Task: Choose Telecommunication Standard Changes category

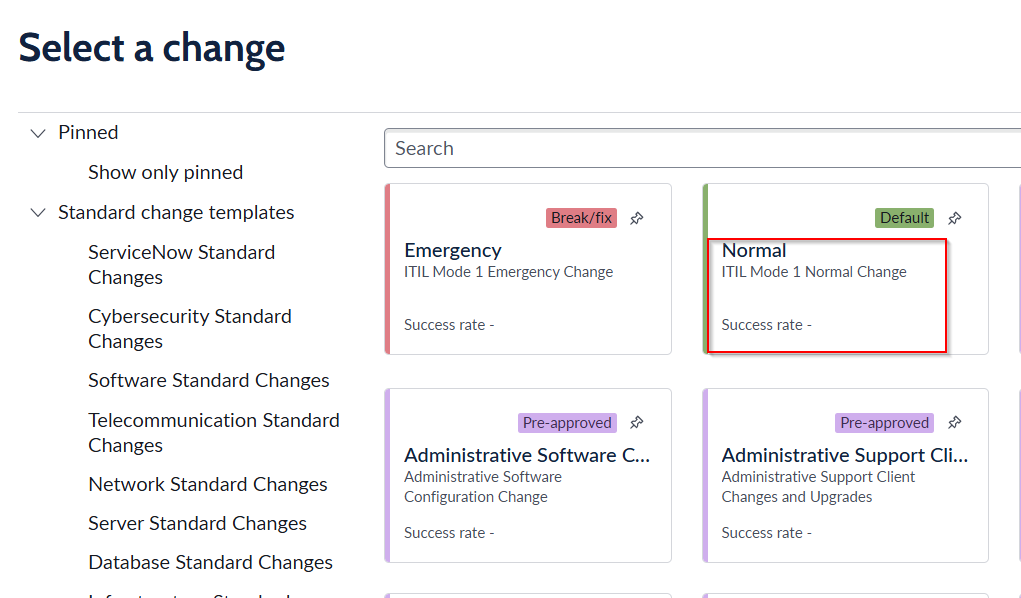Action: 214,433
